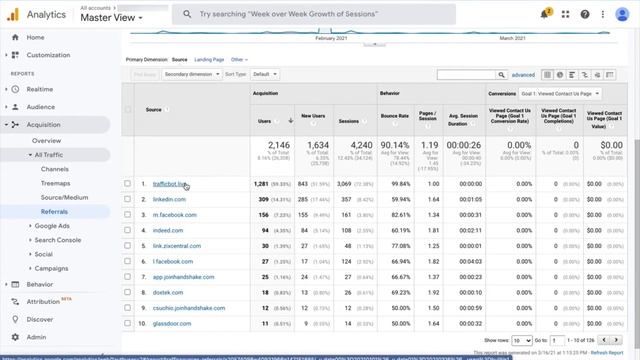Check the app.joinhandshake.com row checkbox
This screenshot has height=360, width=640.
click(x=128, y=277)
